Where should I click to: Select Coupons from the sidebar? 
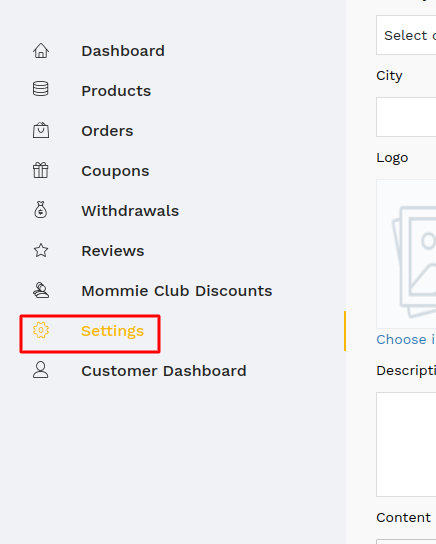click(x=115, y=171)
